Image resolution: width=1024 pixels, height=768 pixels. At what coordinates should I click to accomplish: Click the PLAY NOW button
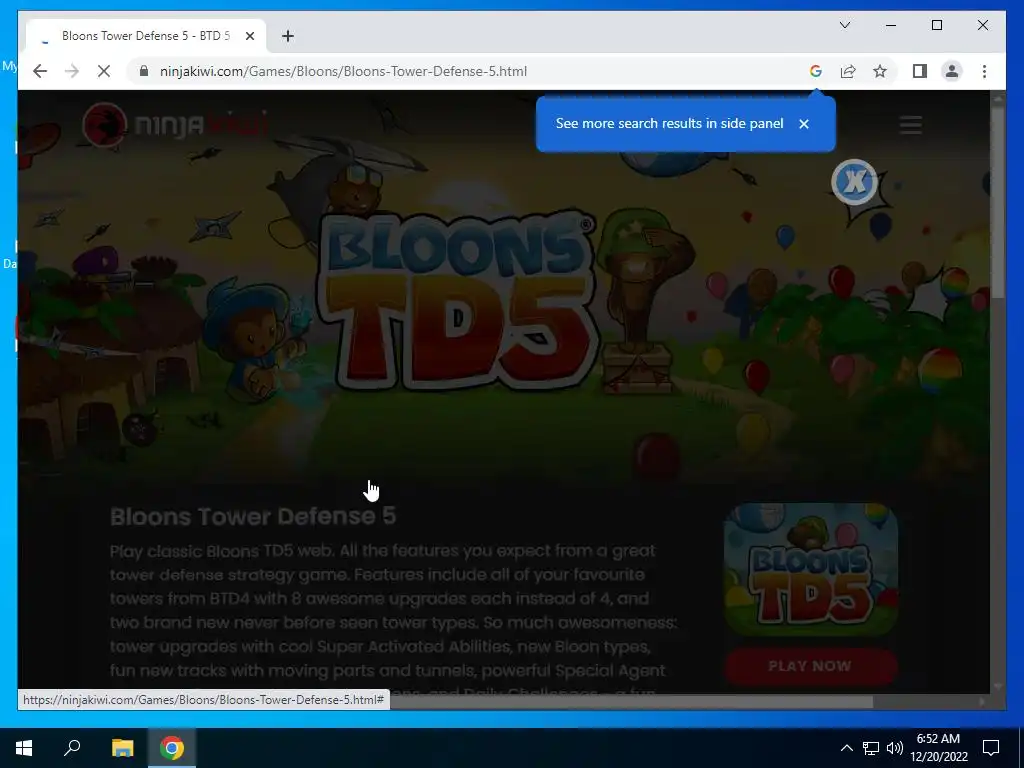click(x=810, y=666)
